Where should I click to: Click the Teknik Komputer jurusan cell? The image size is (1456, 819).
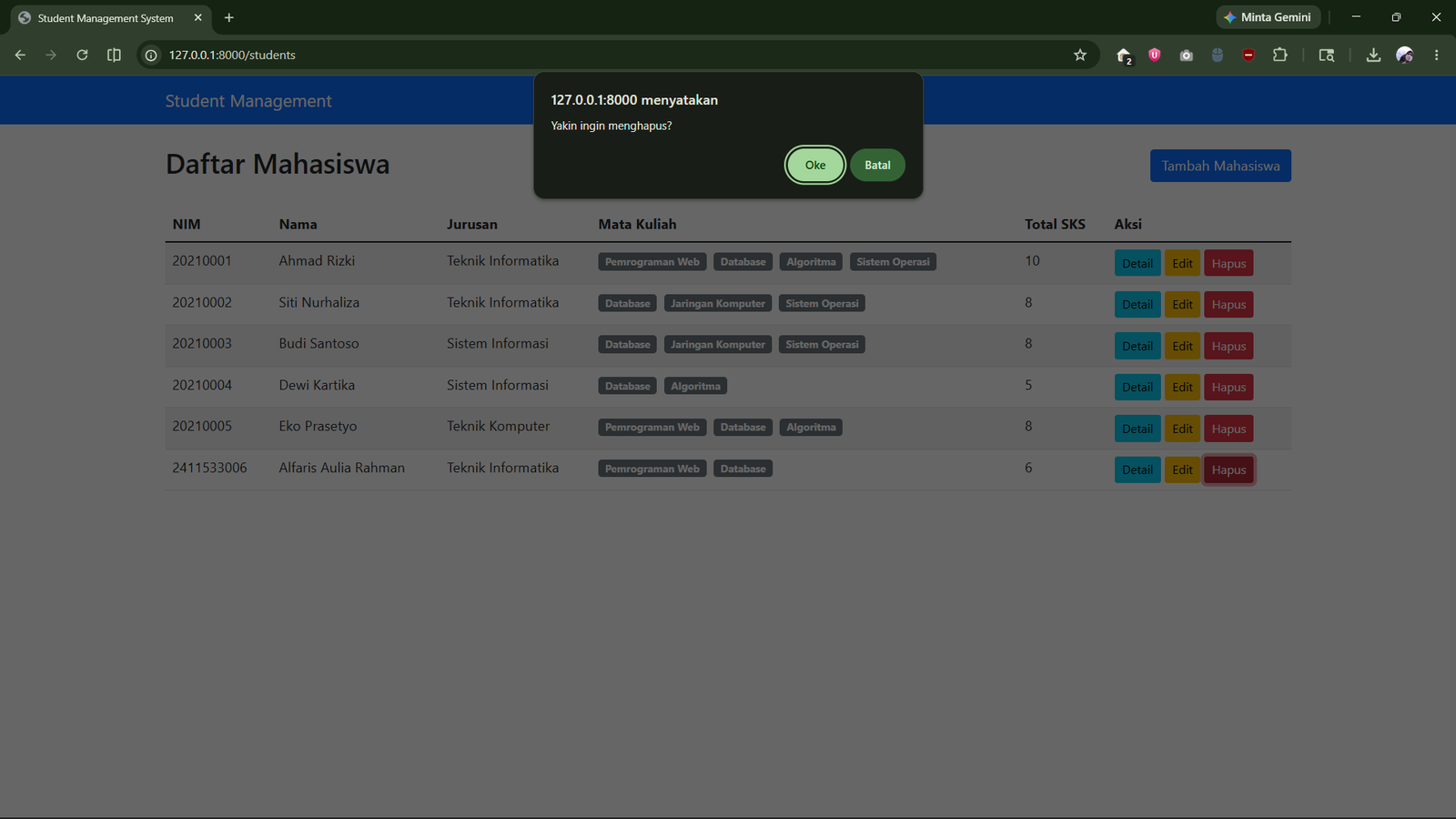(x=498, y=426)
